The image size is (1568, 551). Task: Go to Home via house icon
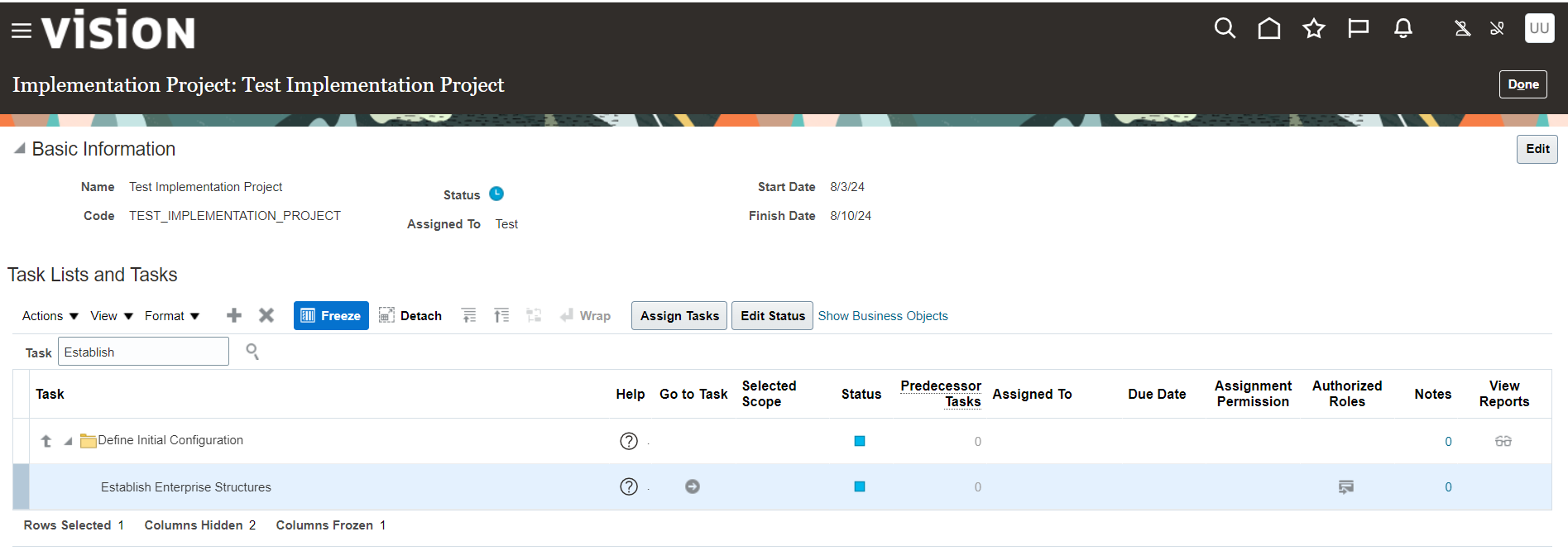1268,29
